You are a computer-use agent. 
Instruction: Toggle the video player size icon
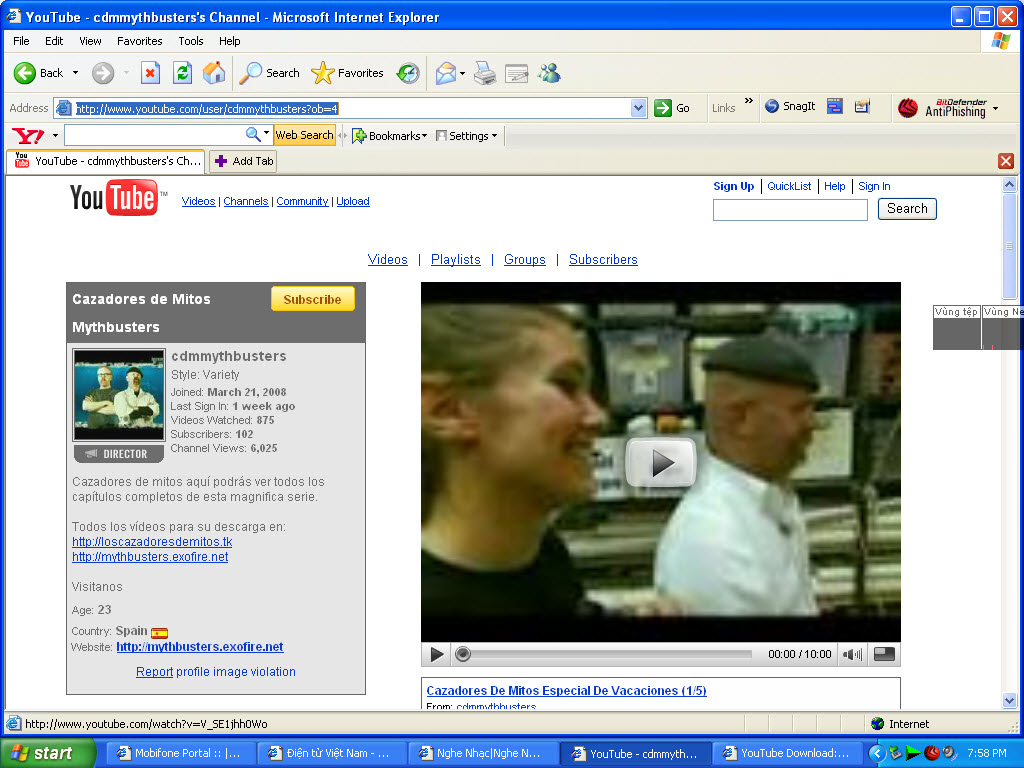coord(884,654)
